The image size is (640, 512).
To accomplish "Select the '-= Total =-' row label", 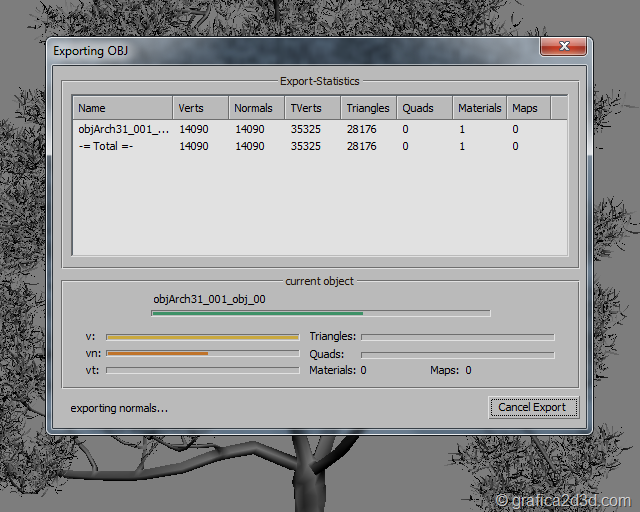I will coord(106,146).
